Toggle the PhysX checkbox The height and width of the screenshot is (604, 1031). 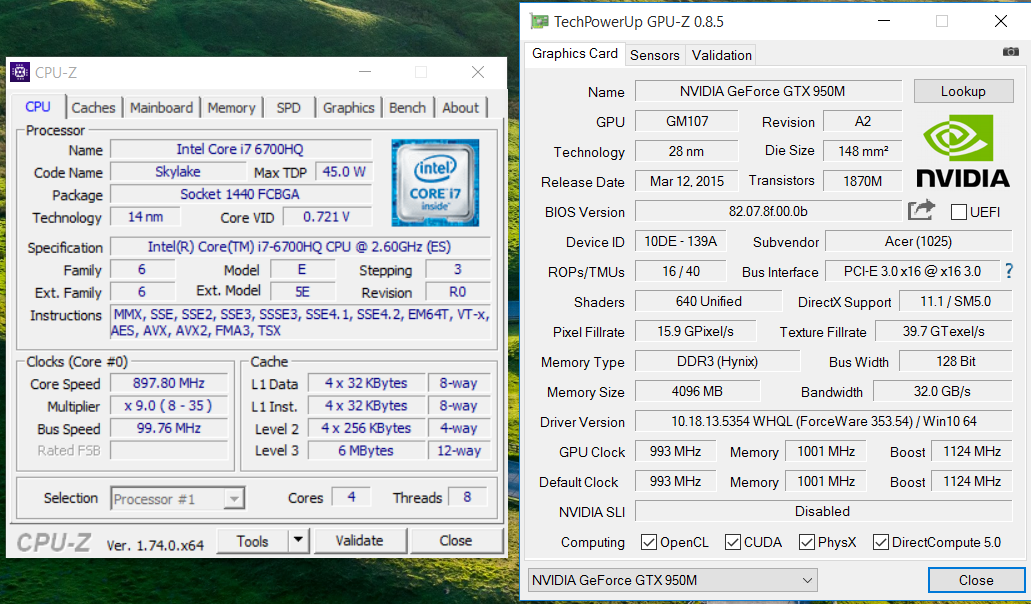tap(807, 542)
